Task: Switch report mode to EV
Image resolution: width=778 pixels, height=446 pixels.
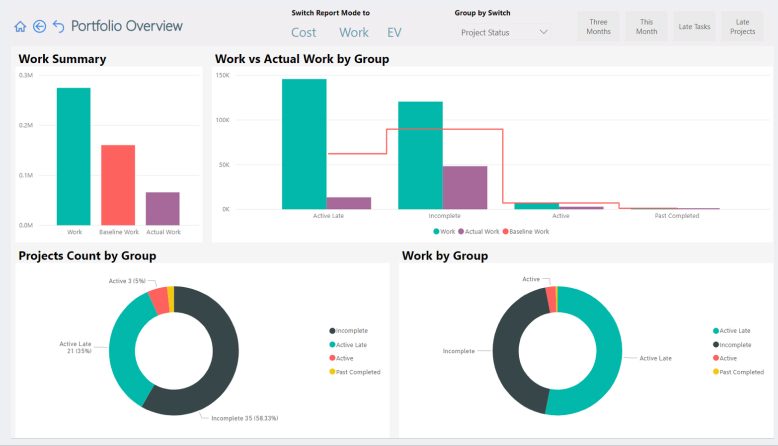Action: [394, 33]
